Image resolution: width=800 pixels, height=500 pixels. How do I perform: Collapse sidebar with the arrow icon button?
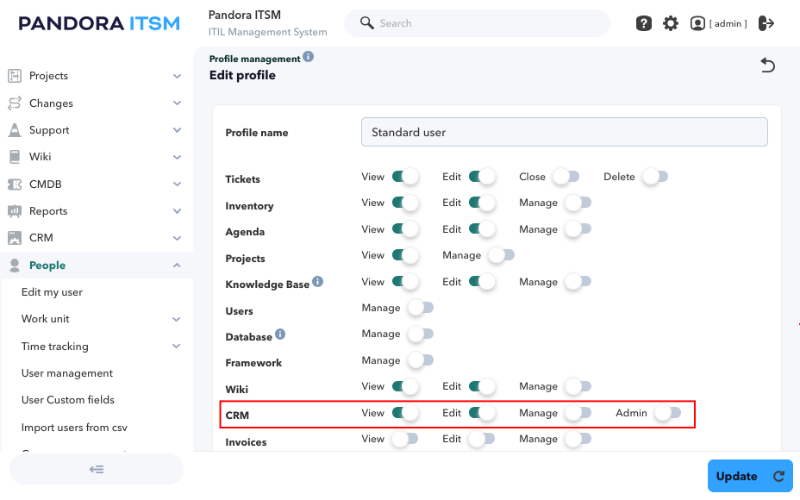click(96, 469)
